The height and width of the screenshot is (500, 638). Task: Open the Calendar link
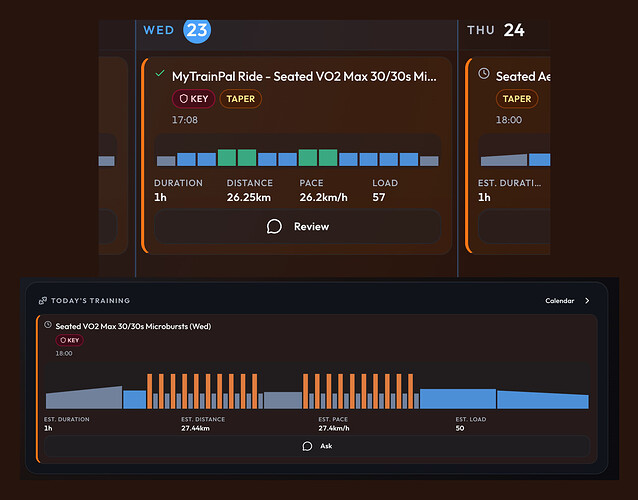[559, 301]
